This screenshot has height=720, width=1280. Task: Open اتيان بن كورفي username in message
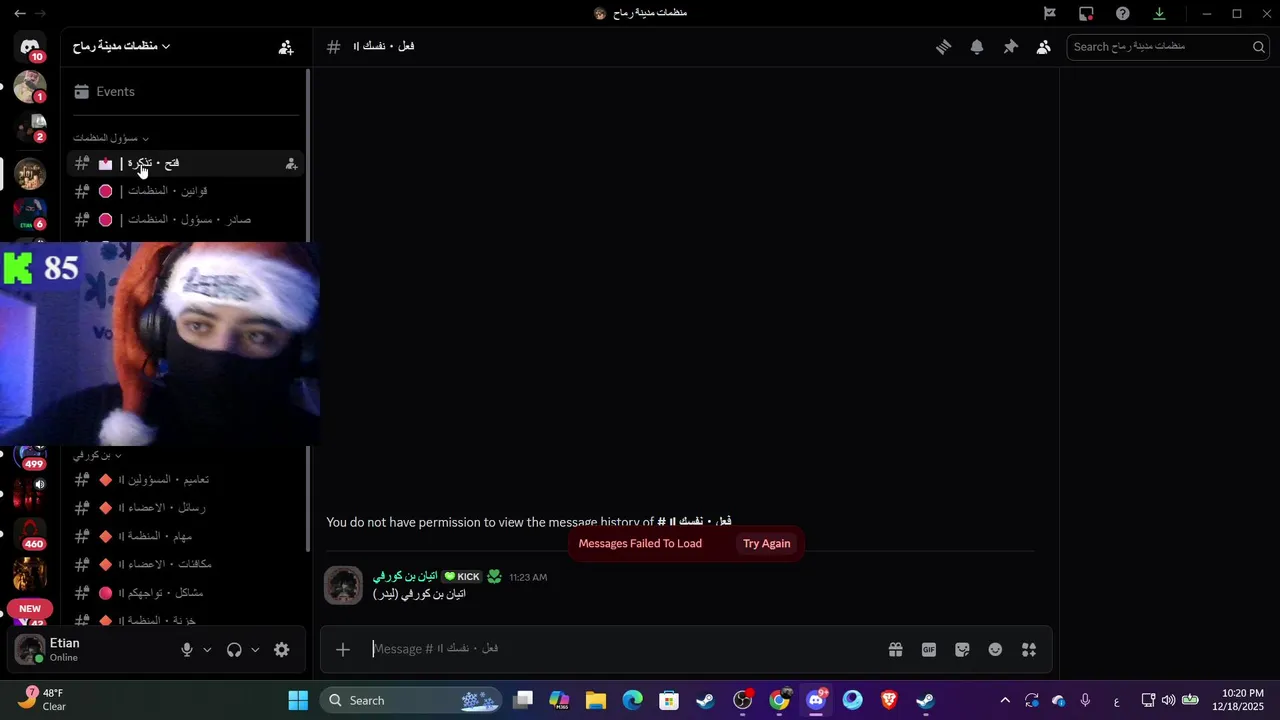[405, 577]
